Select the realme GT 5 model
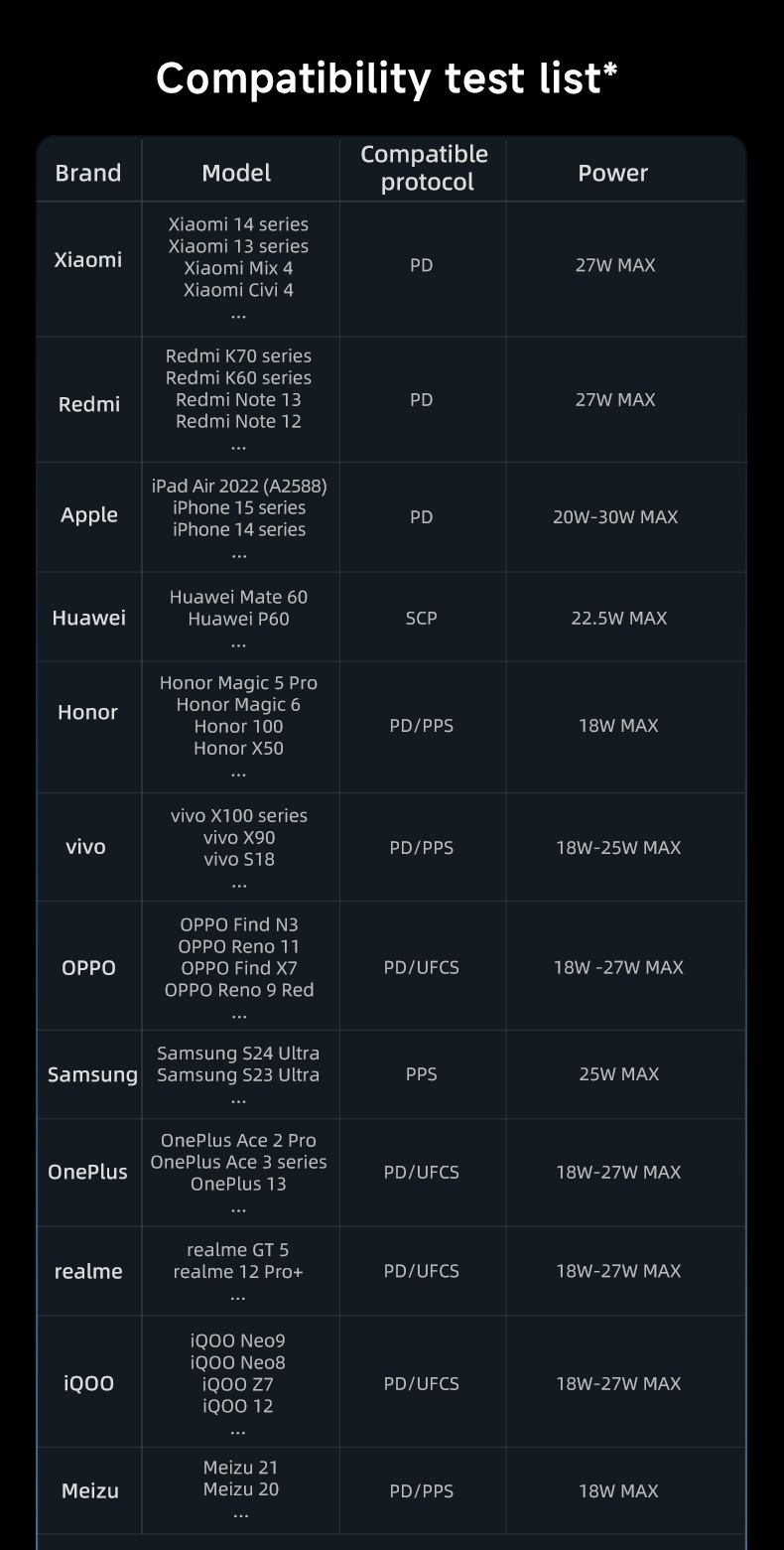This screenshot has height=1550, width=784. (238, 1250)
